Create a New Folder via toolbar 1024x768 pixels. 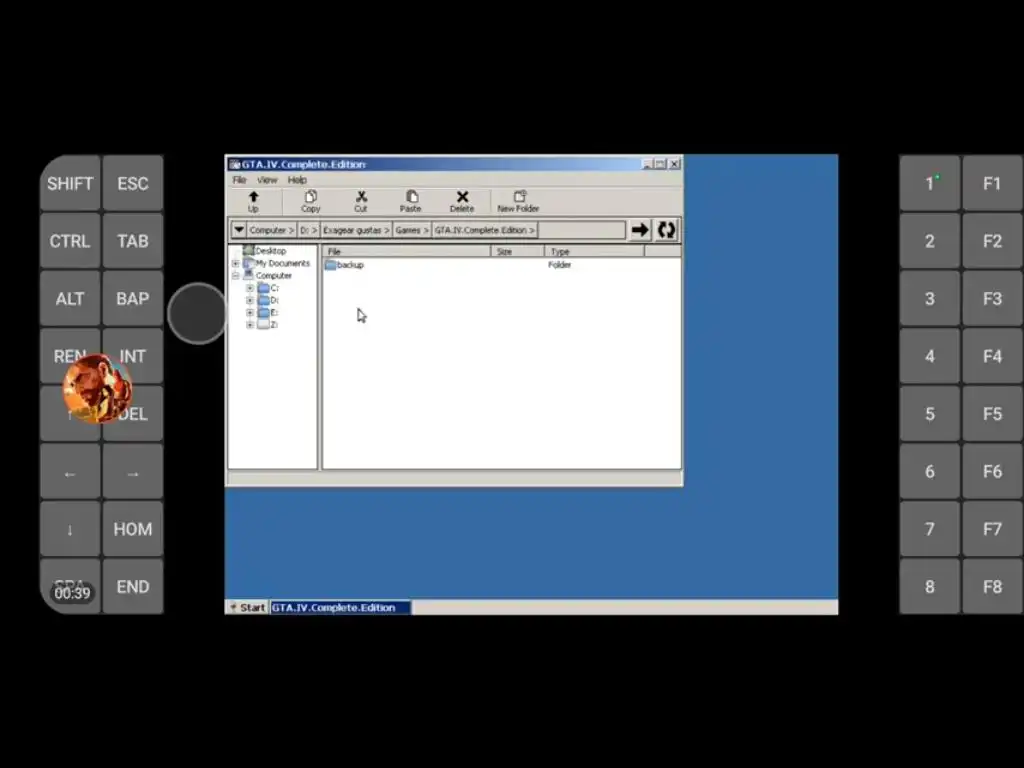click(519, 201)
